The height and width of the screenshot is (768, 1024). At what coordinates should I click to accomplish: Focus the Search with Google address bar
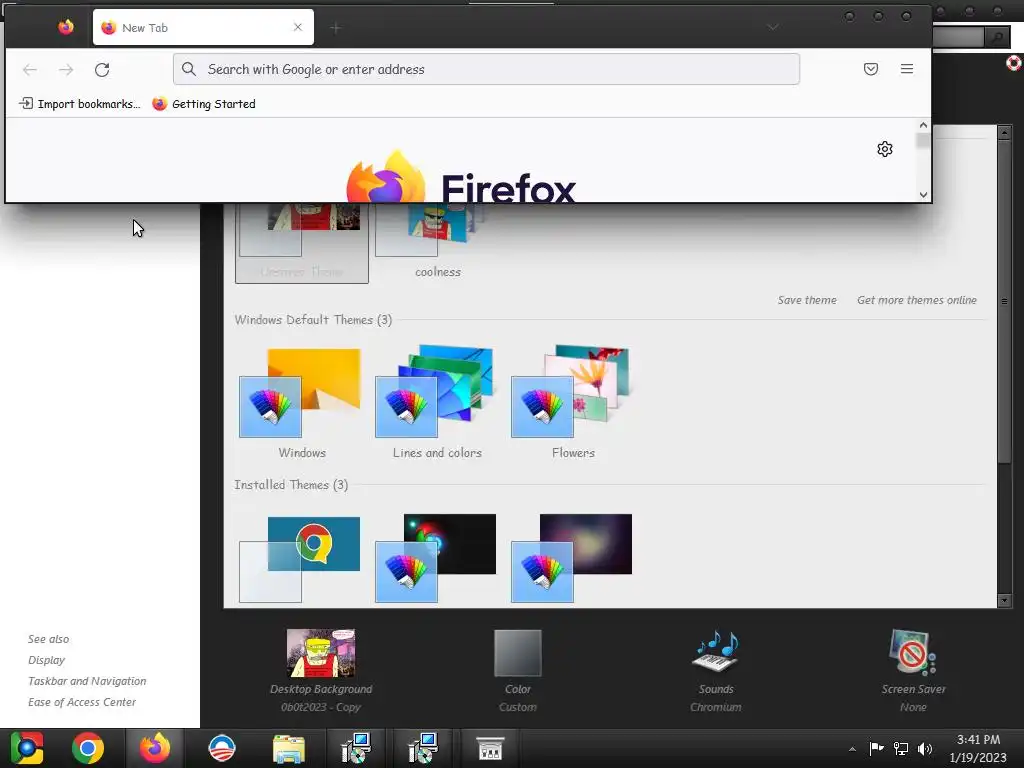(x=486, y=69)
